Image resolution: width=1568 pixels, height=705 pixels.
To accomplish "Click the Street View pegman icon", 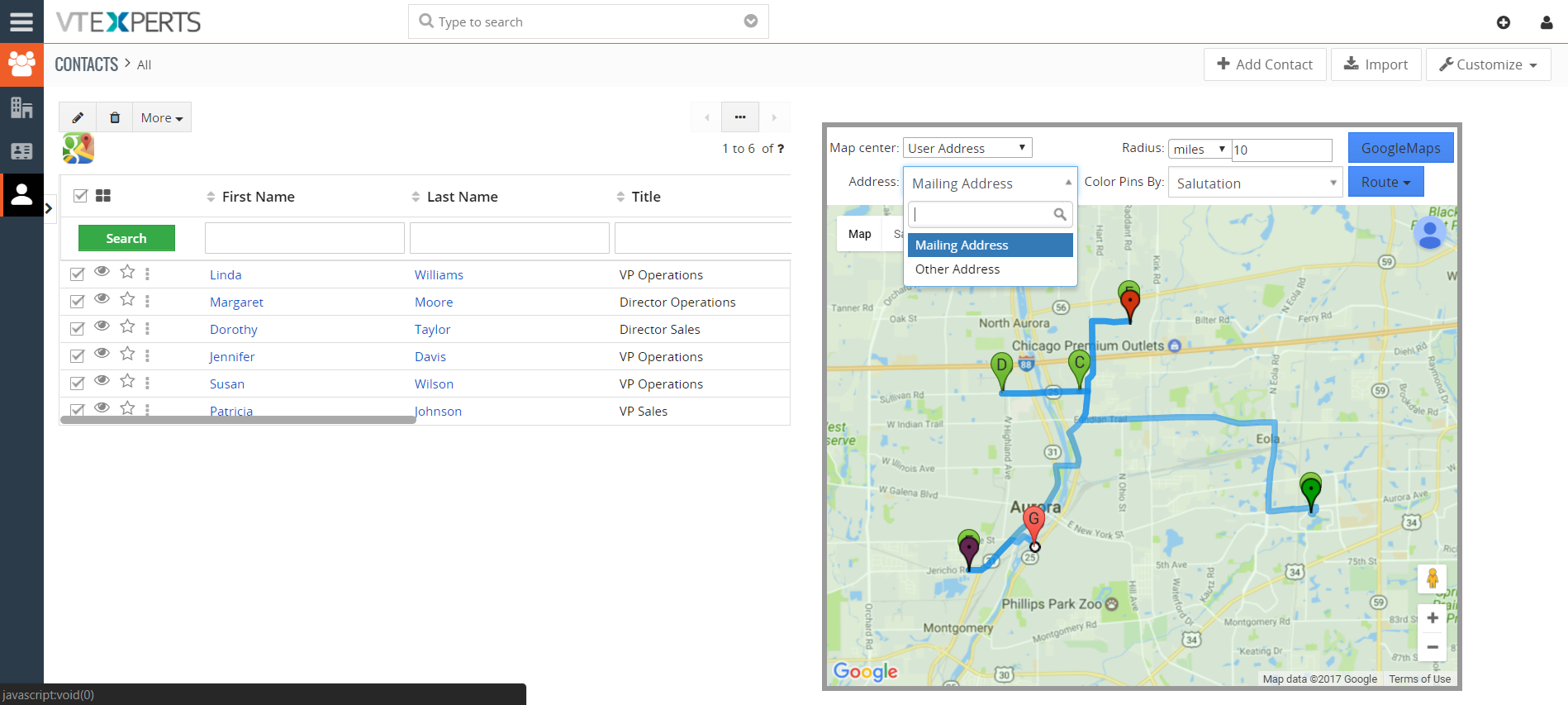I will pyautogui.click(x=1433, y=579).
